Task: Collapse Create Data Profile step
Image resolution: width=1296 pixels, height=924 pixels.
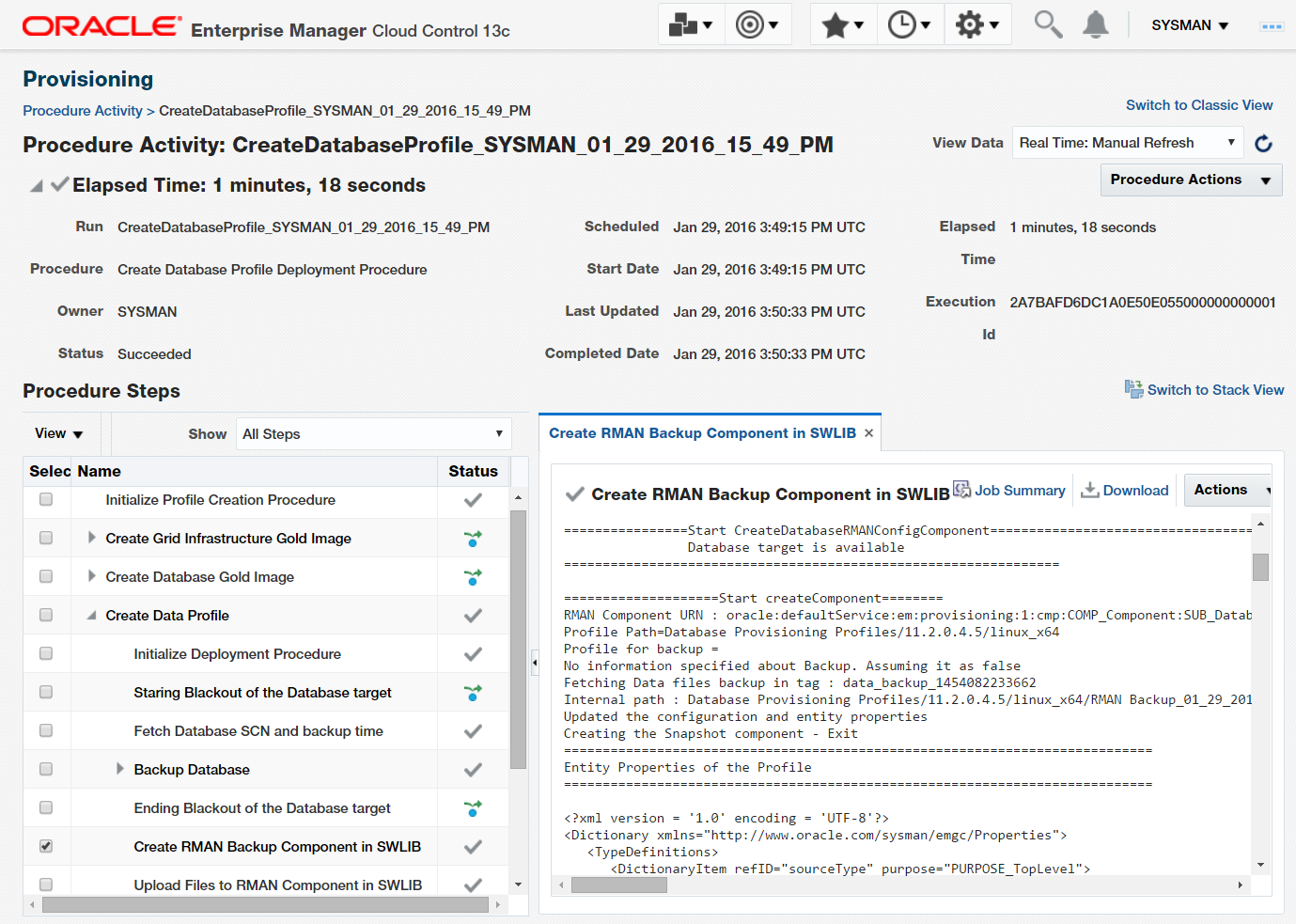Action: pos(91,616)
